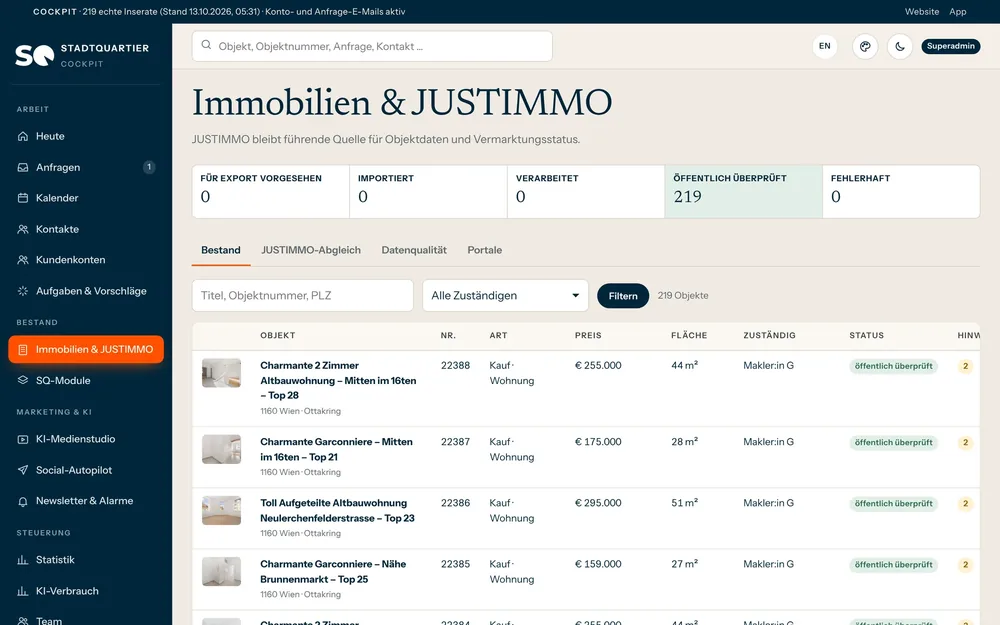Image resolution: width=1000 pixels, height=625 pixels.
Task: Click the OBJEKT column header
Action: click(277, 335)
